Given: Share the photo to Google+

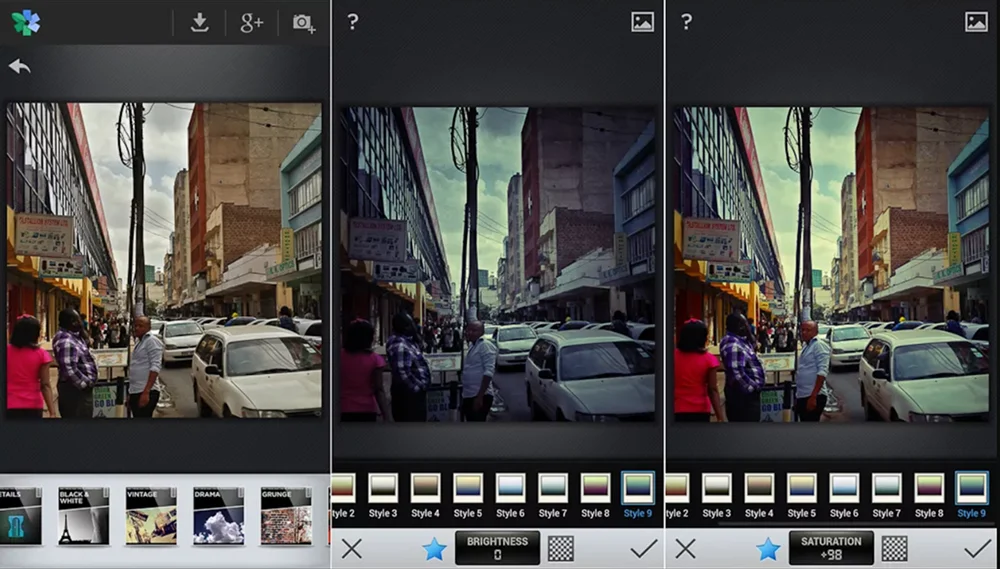Looking at the screenshot, I should click(x=251, y=23).
